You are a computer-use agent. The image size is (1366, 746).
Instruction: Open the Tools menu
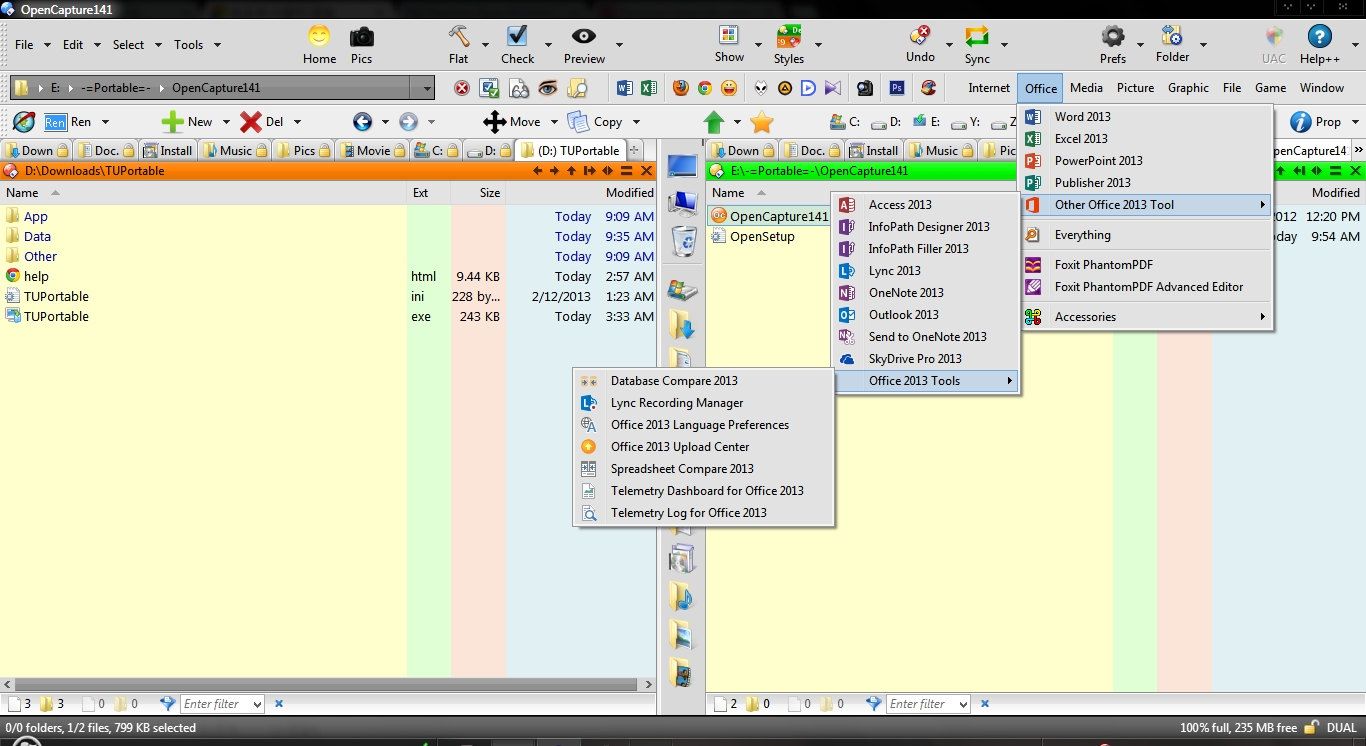[x=188, y=44]
